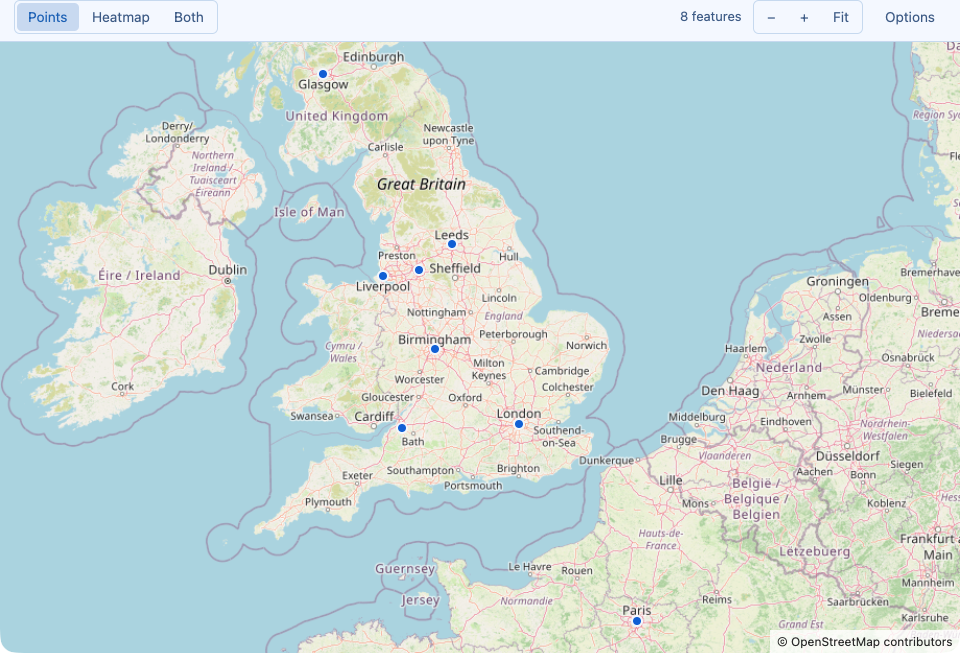Click the 8 features count label
Viewport: 960px width, 653px height.
pyautogui.click(x=710, y=17)
